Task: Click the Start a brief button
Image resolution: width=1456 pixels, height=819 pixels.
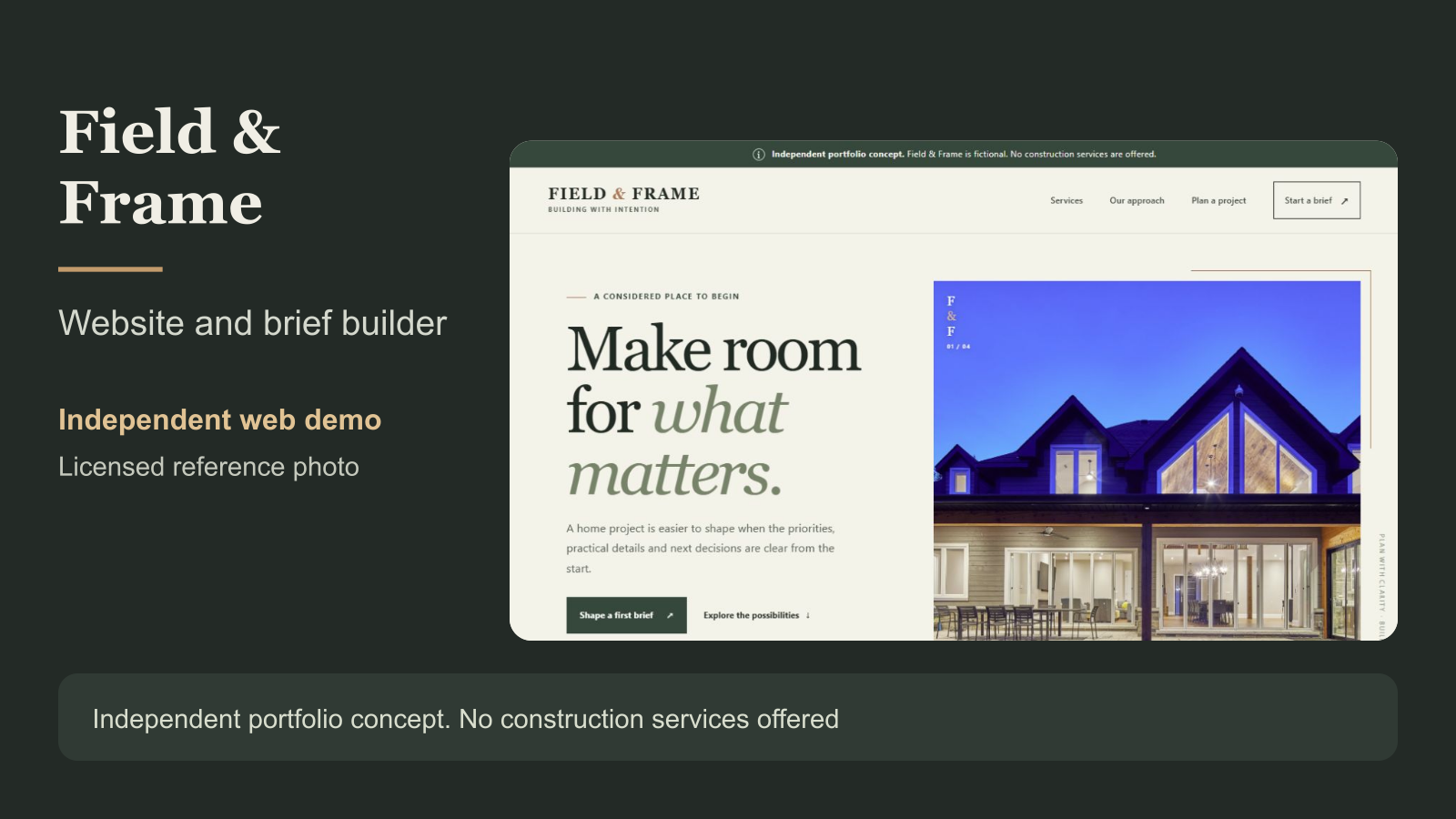Action: (1316, 200)
